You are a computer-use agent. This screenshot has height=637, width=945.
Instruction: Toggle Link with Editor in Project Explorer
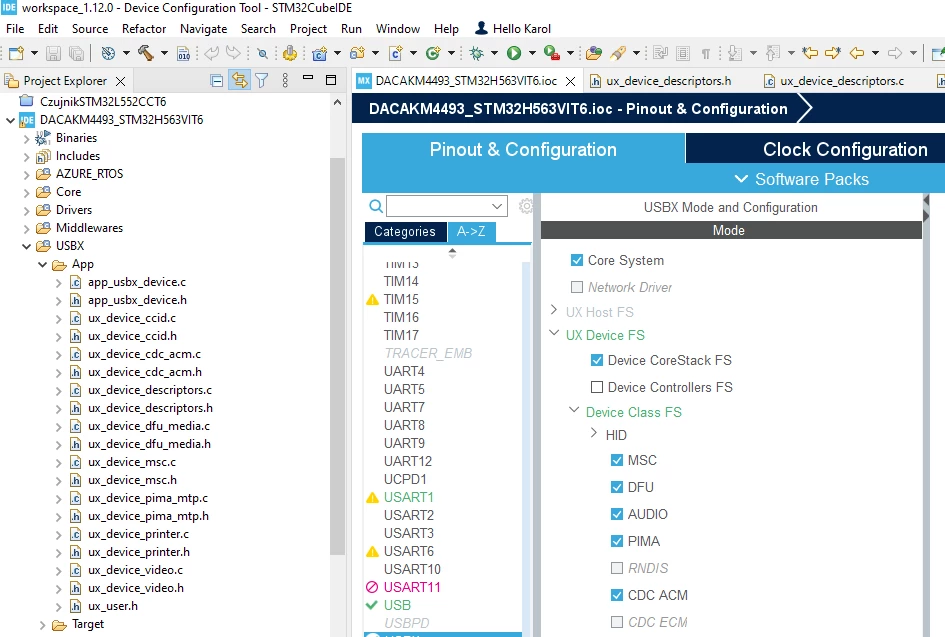(239, 80)
